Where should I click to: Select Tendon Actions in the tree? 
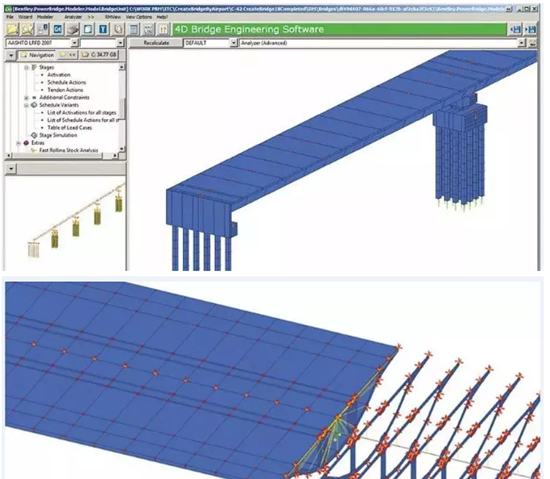click(x=65, y=90)
